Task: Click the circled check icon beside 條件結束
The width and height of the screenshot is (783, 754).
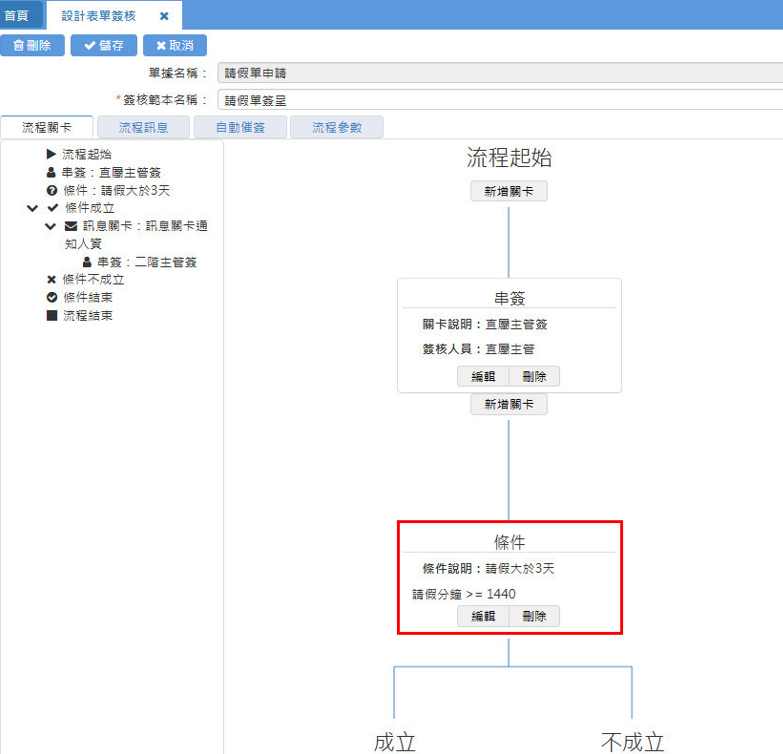Action: pos(51,298)
